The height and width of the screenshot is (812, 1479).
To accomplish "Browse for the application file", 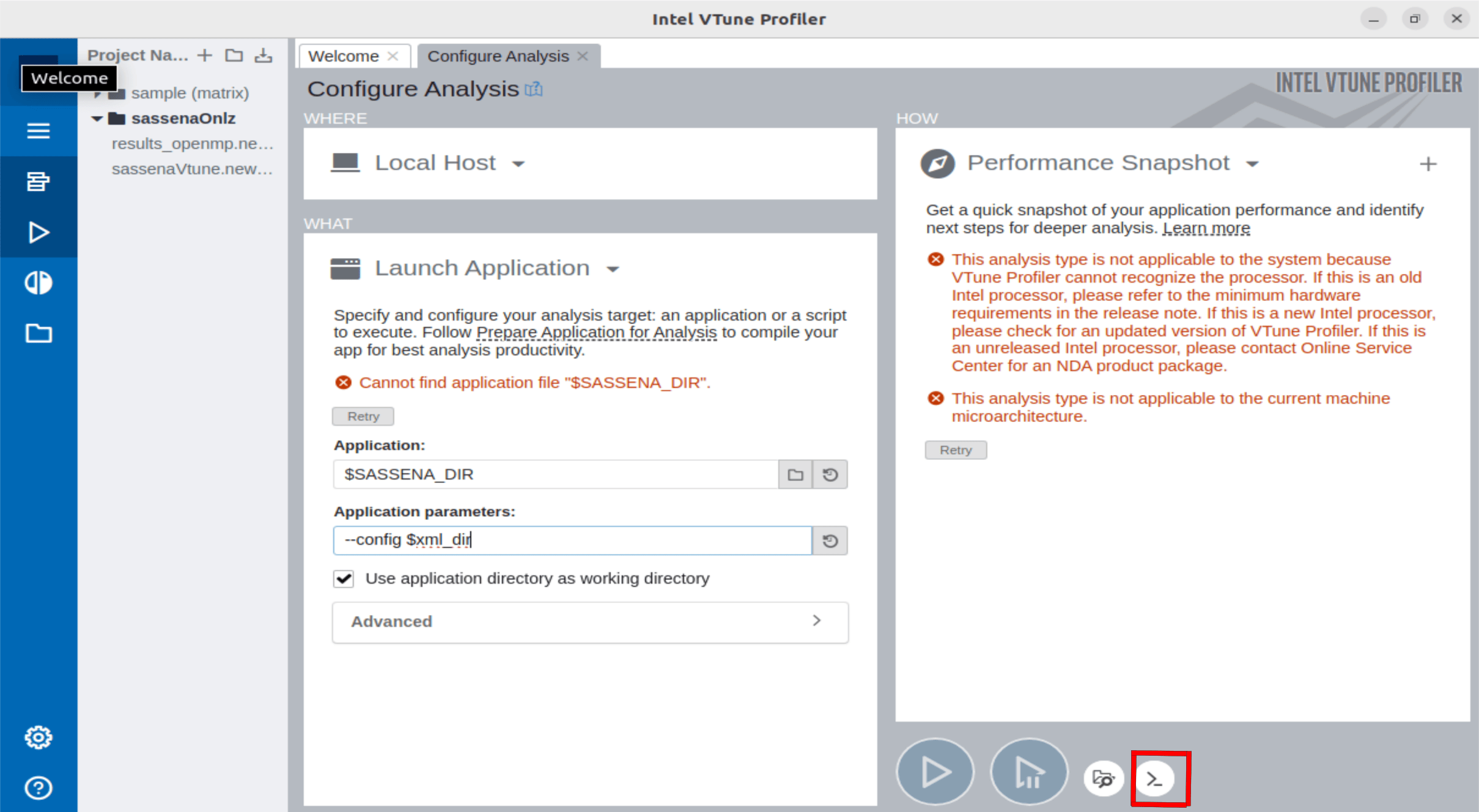I will coord(795,474).
